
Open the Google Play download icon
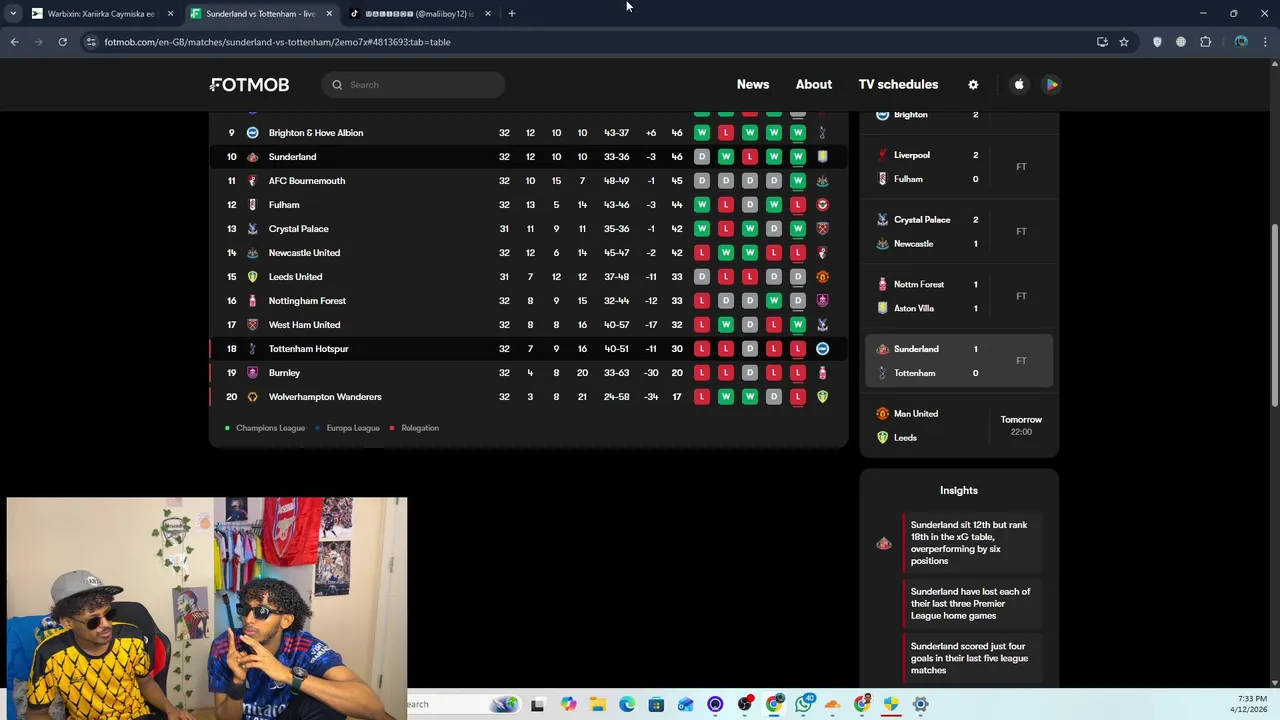point(1052,85)
